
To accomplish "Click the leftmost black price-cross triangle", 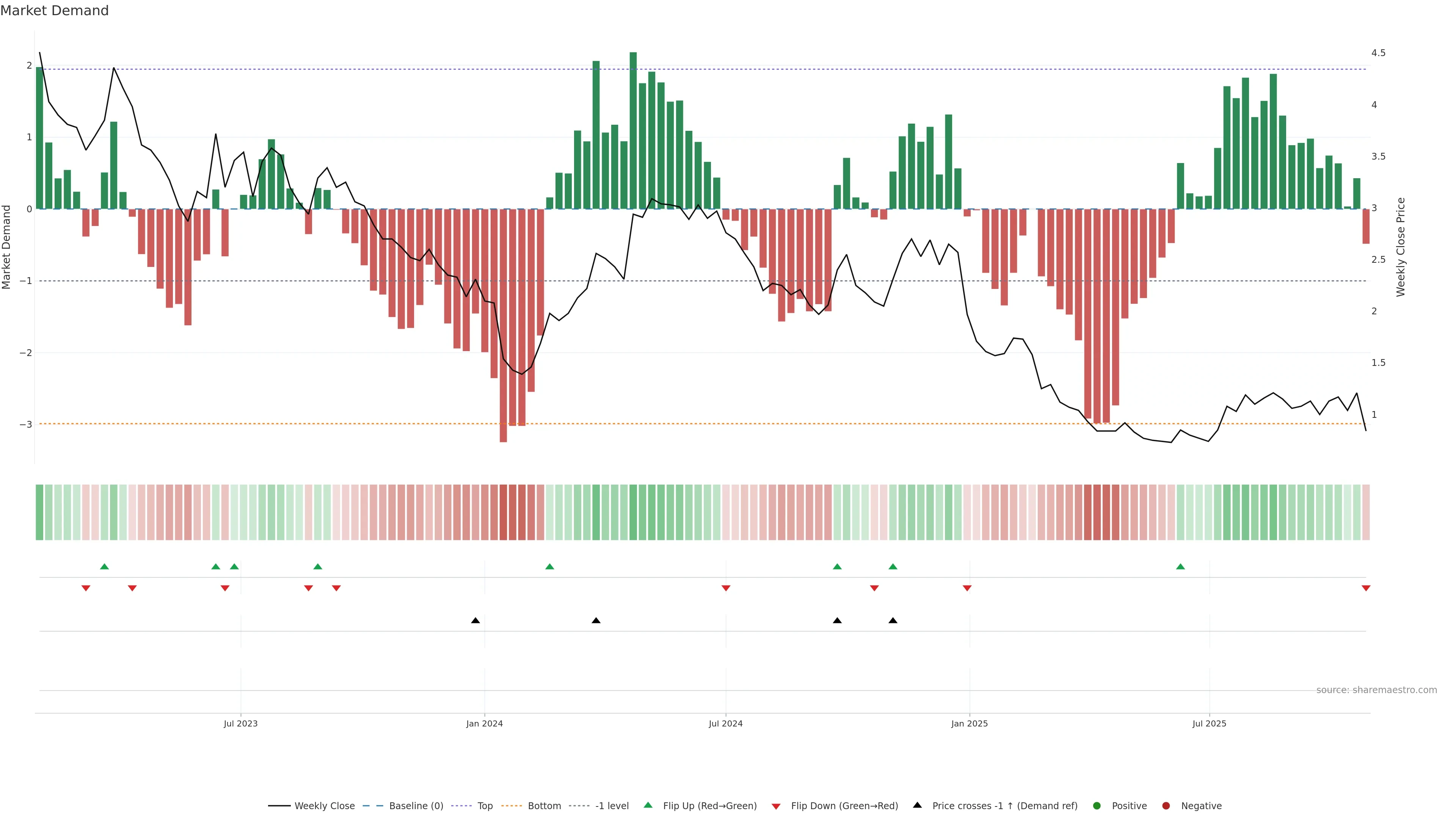I will 475,621.
